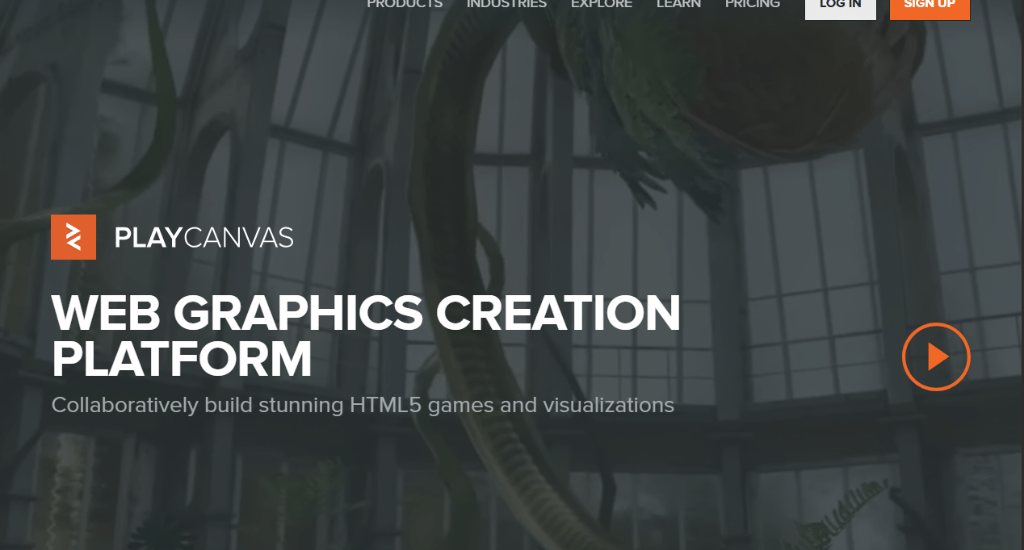
Task: Open the Explore menu
Action: click(601, 3)
